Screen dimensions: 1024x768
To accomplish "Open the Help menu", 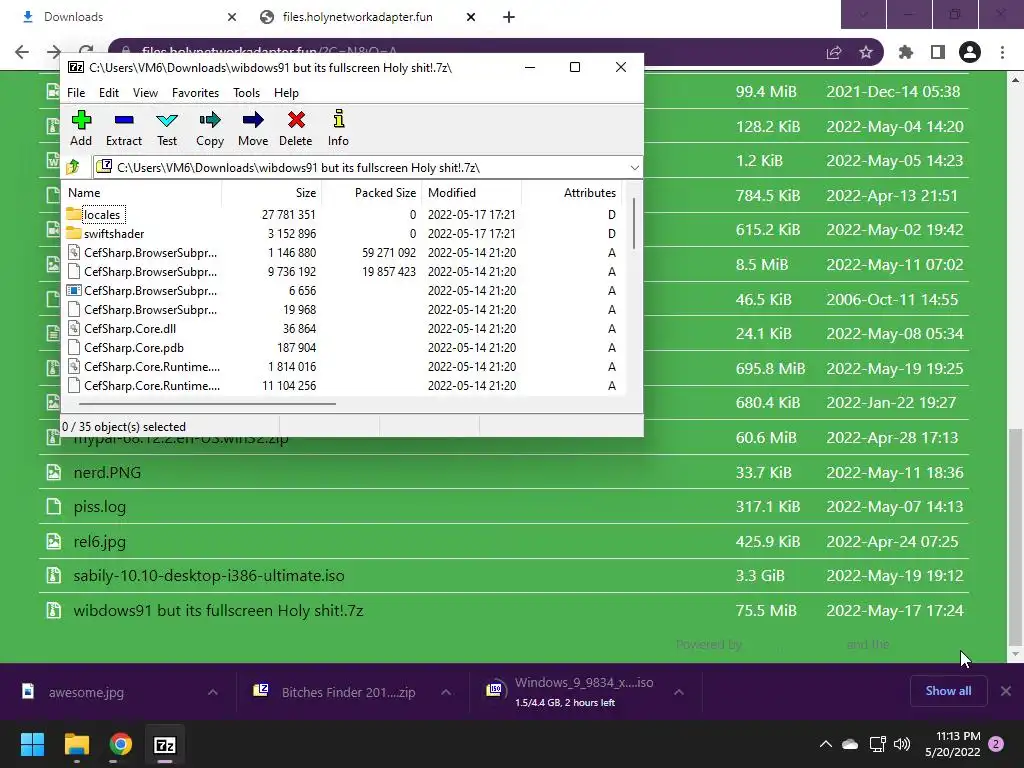I will 286,93.
